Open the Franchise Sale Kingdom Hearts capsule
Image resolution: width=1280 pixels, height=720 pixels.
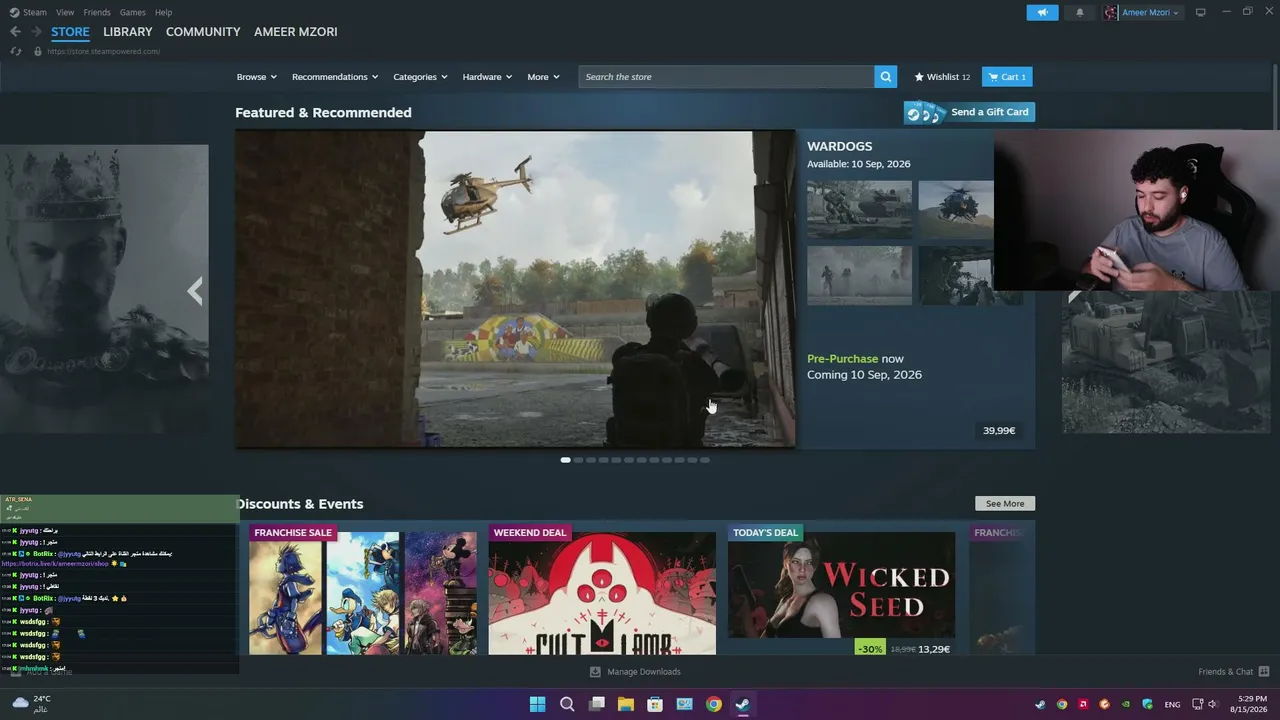click(x=363, y=590)
